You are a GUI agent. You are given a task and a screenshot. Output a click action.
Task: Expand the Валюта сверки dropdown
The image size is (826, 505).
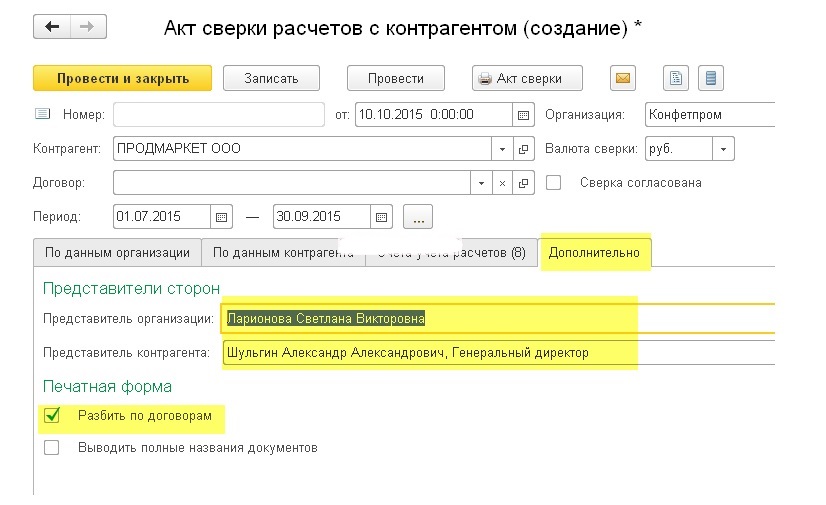723,149
